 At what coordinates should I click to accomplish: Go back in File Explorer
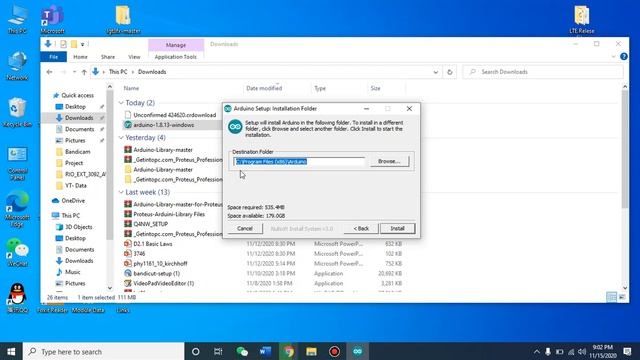click(49, 72)
